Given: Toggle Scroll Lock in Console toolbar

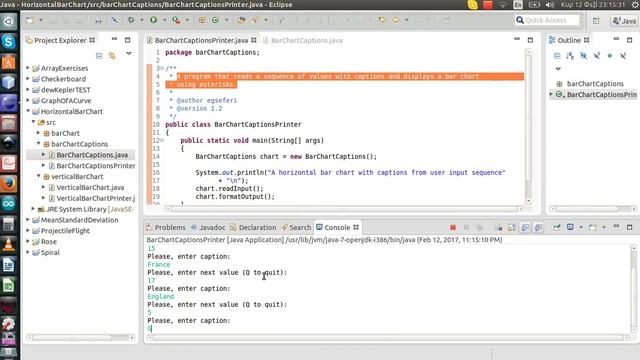Looking at the screenshot, I should (511, 227).
